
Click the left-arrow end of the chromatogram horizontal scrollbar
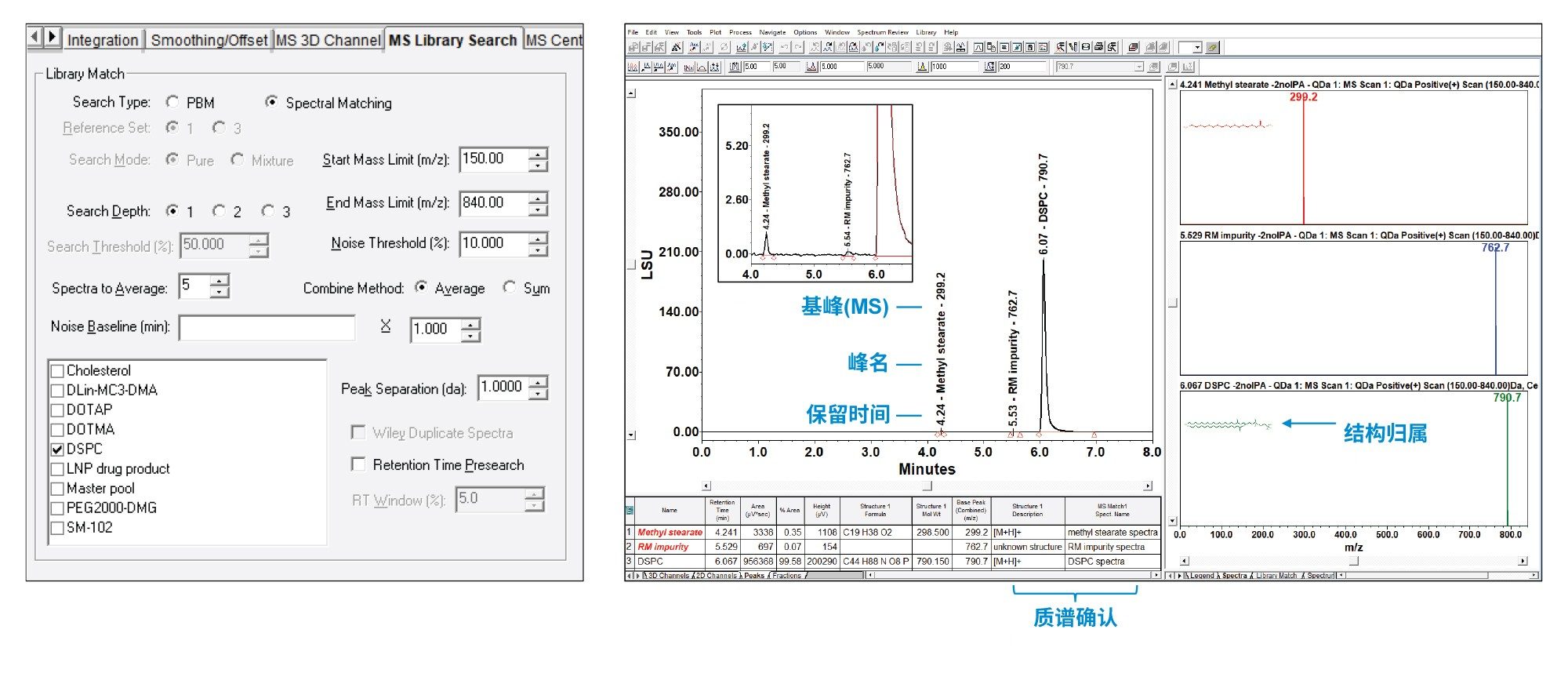[706, 486]
